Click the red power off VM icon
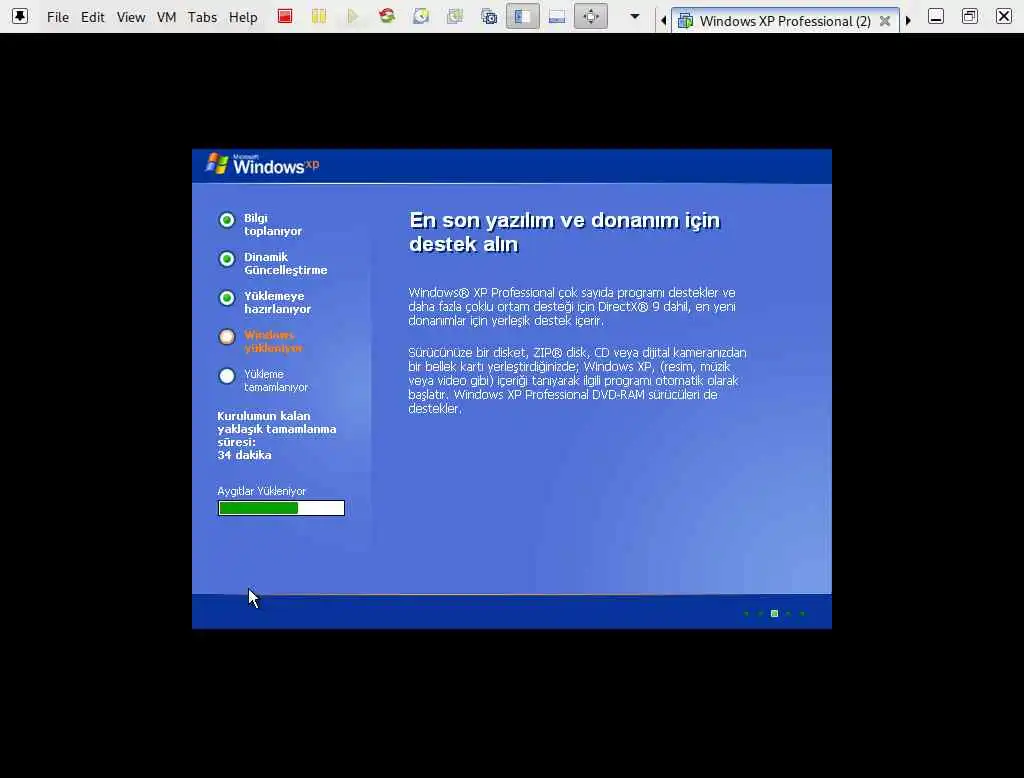 (285, 16)
